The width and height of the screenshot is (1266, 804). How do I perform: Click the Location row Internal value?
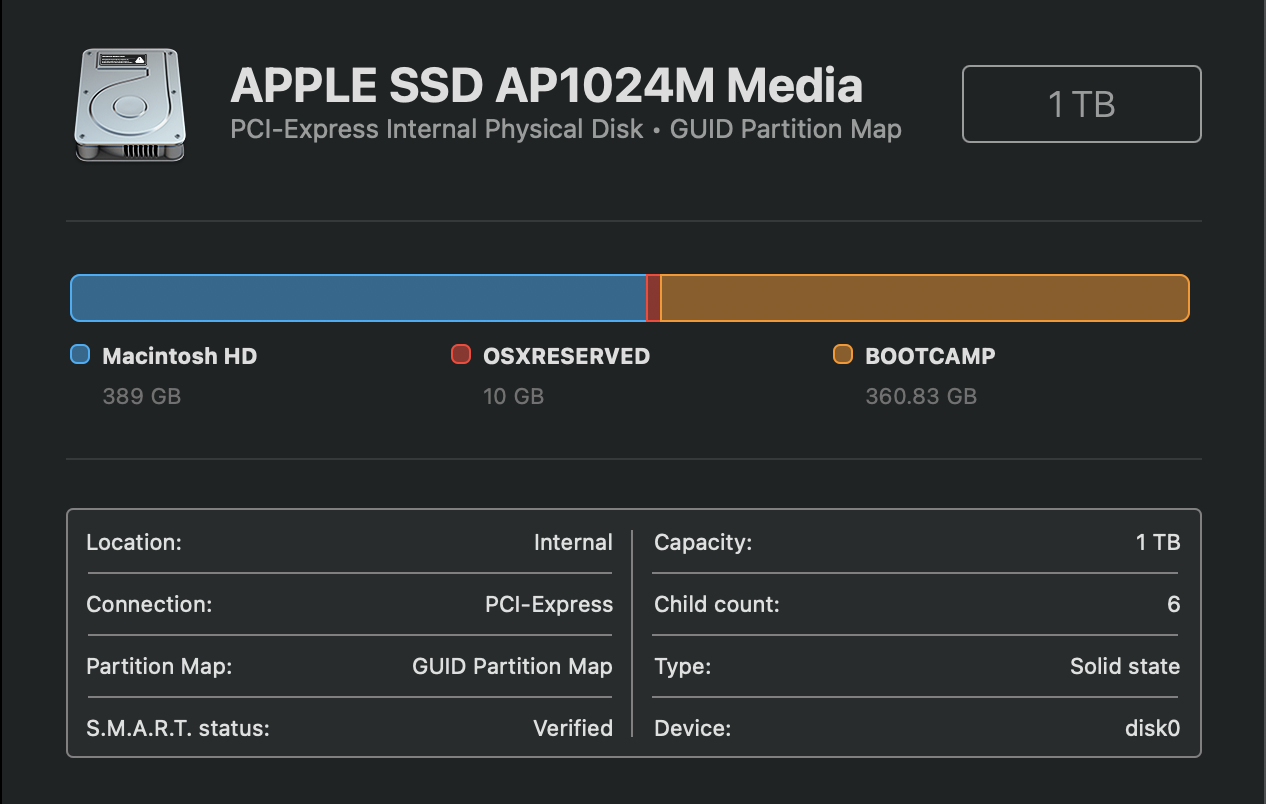(573, 542)
